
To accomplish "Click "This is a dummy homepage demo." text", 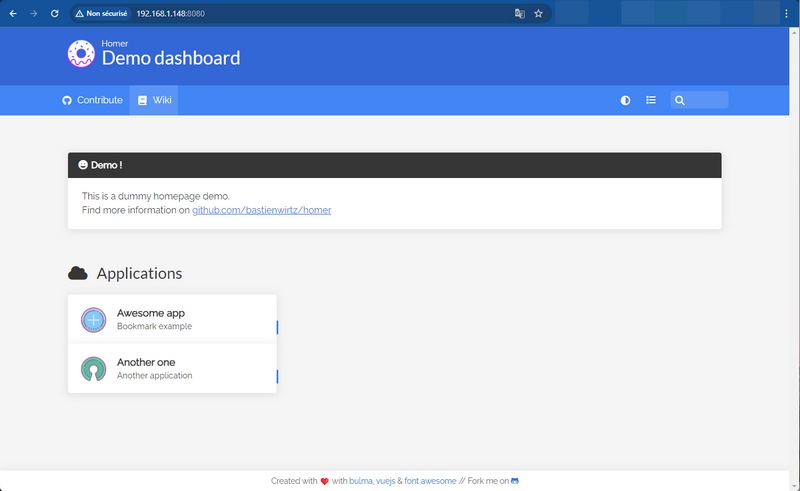I will pyautogui.click(x=156, y=196).
